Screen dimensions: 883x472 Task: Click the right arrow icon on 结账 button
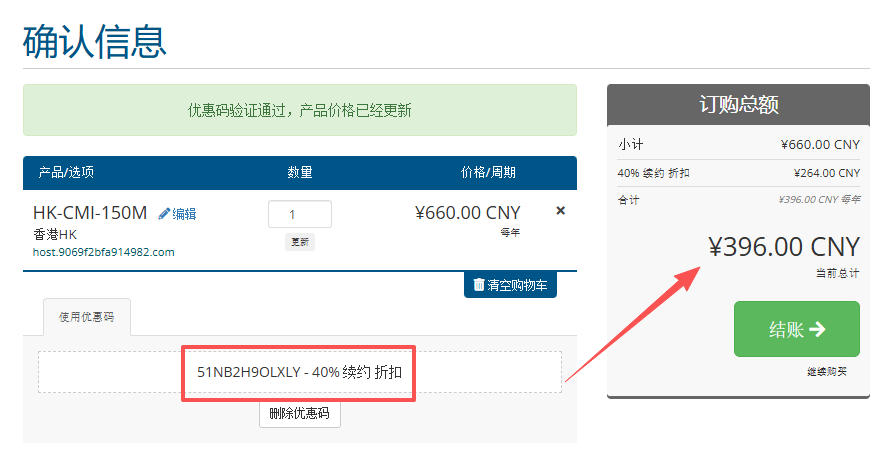click(x=817, y=329)
